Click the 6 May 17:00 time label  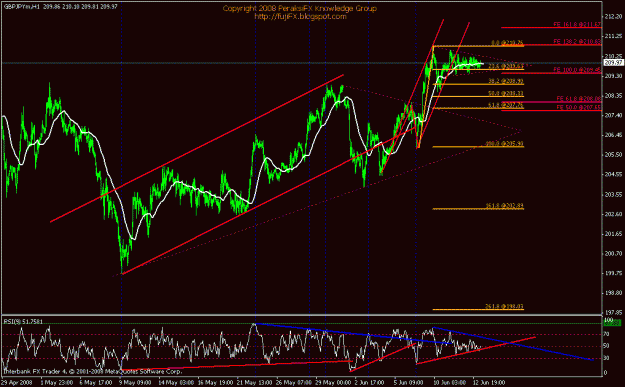point(96,383)
